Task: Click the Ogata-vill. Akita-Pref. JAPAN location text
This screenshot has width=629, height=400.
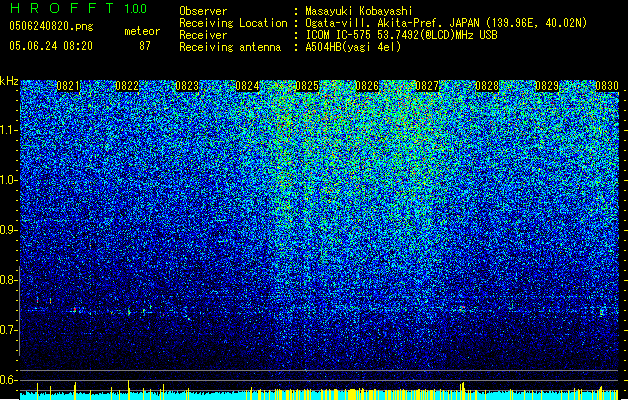Action: tap(446, 23)
